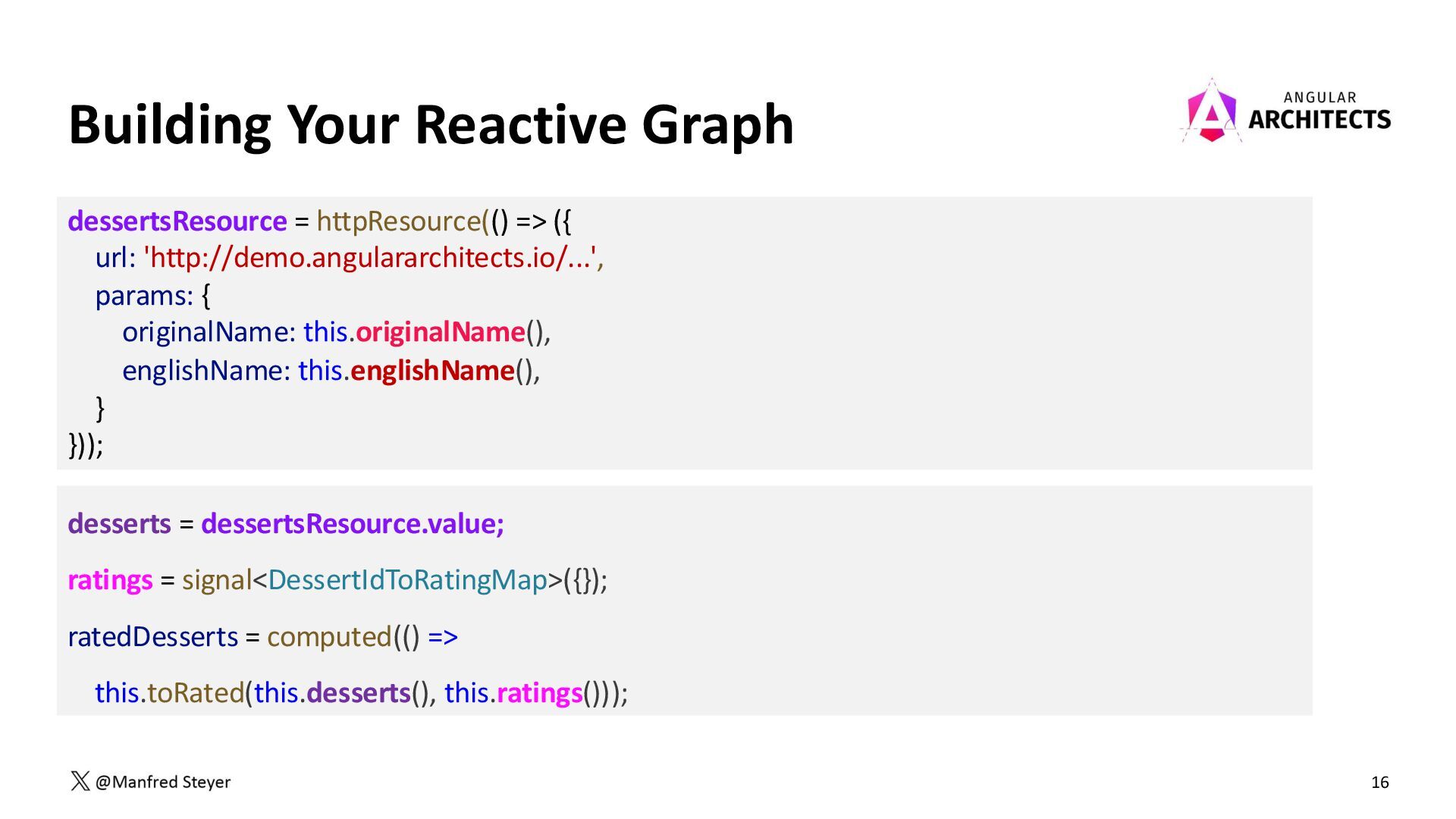Click the ratedDesserts variable name
This screenshot has height=819, width=1456.
tap(153, 636)
